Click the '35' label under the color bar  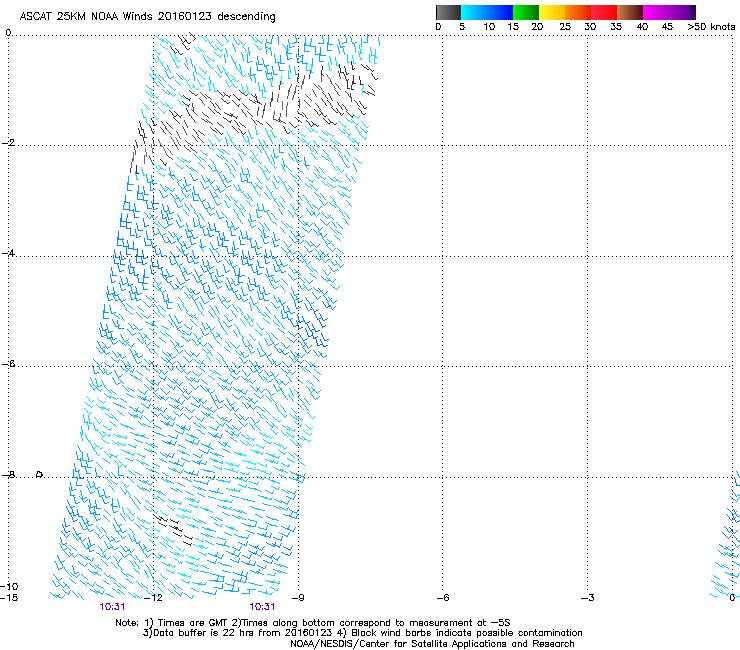616,27
